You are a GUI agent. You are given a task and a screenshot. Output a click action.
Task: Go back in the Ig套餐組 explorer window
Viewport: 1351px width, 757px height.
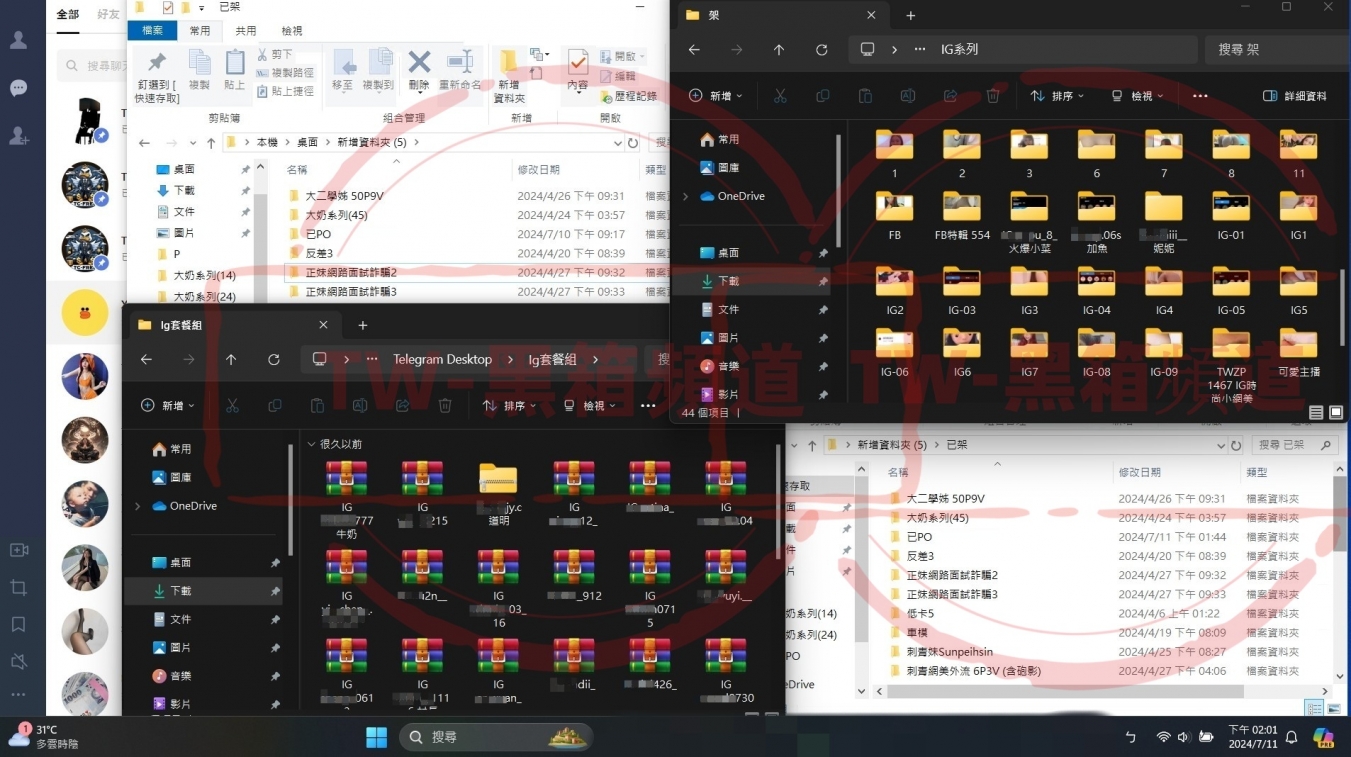click(x=147, y=359)
